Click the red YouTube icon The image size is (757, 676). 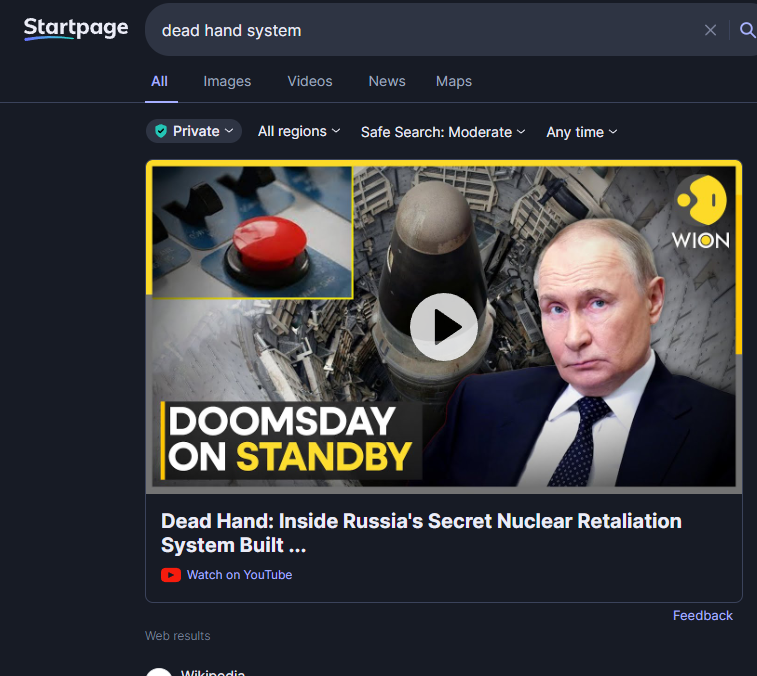click(171, 575)
